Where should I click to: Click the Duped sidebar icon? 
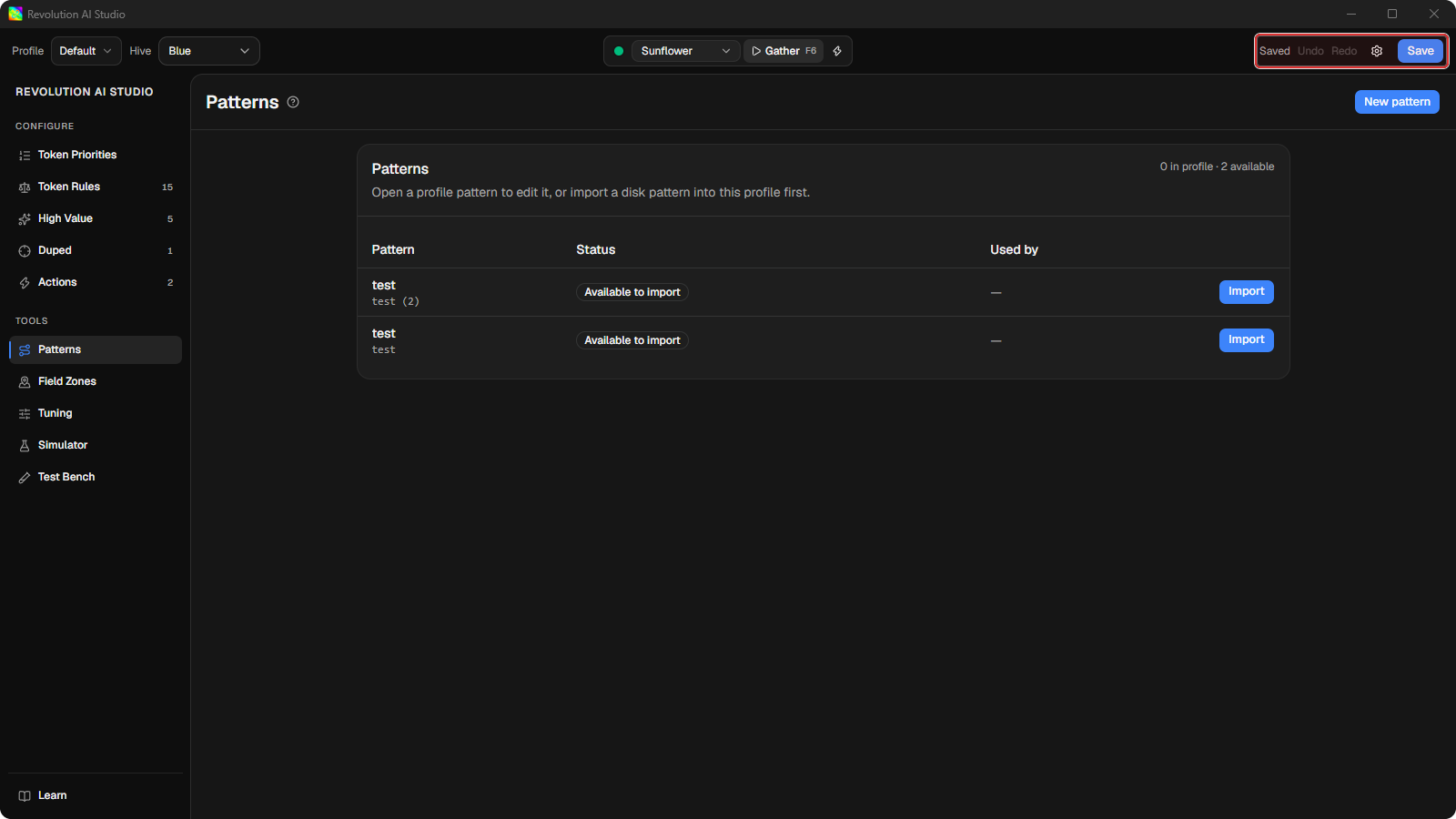click(25, 251)
